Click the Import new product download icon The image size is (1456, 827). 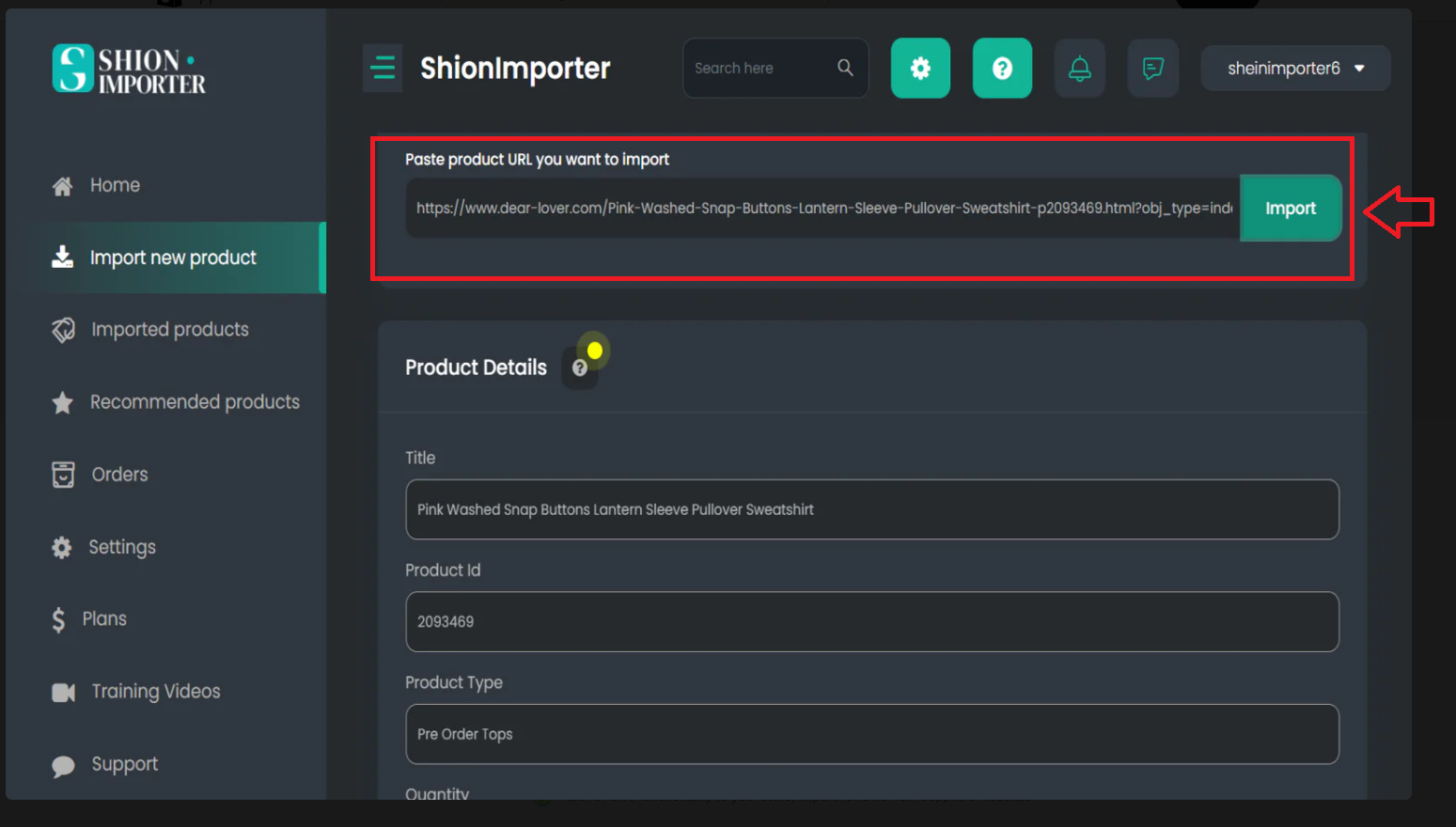62,257
